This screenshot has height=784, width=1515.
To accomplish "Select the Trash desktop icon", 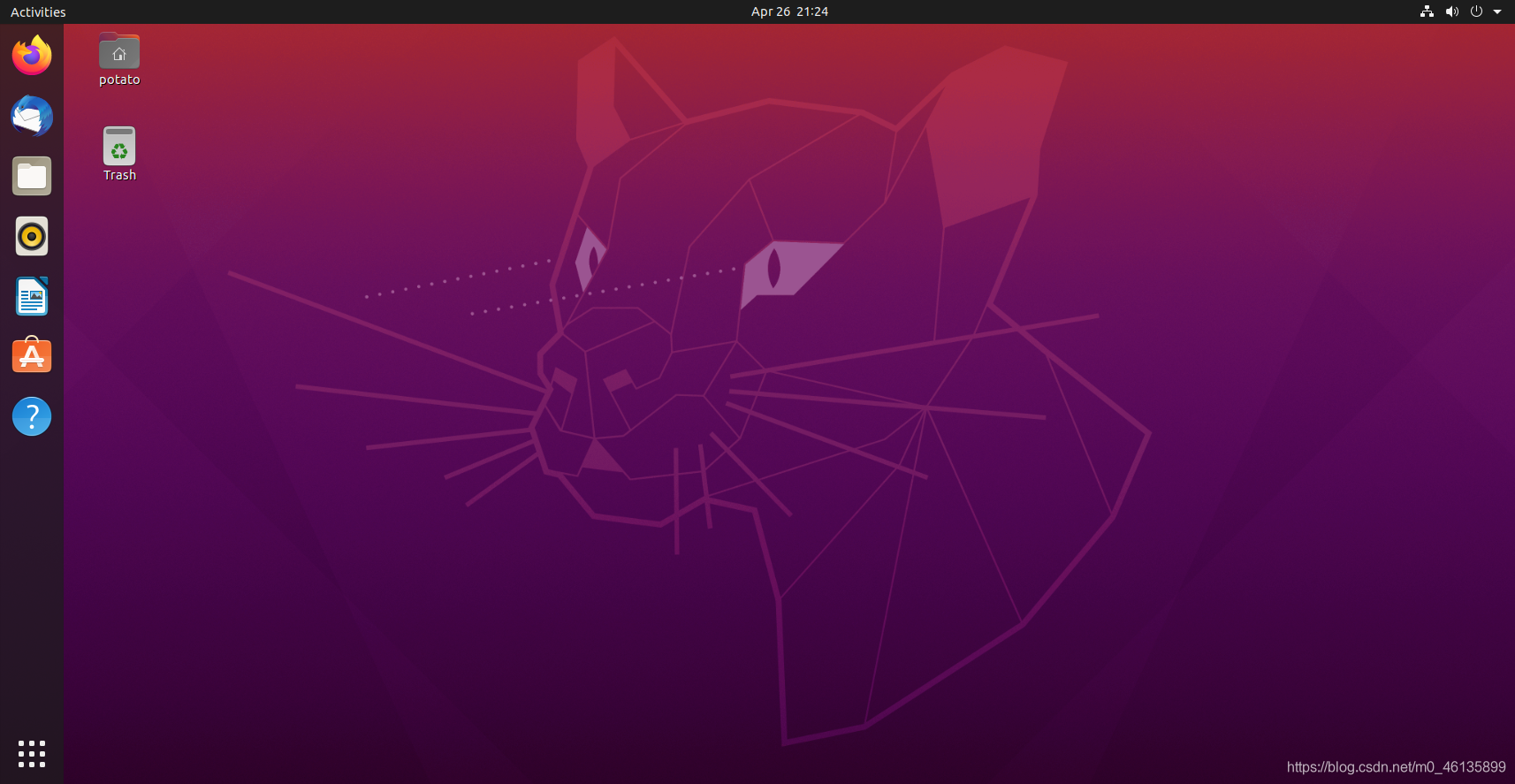I will click(119, 146).
